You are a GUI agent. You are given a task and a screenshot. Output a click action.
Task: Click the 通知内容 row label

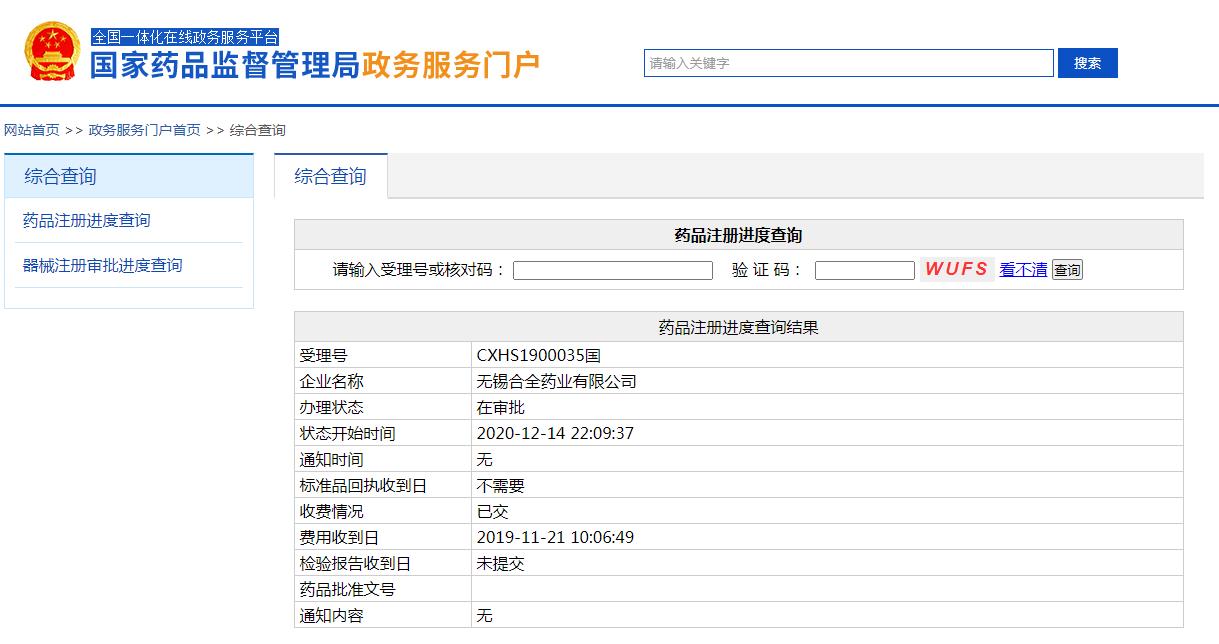(331, 615)
